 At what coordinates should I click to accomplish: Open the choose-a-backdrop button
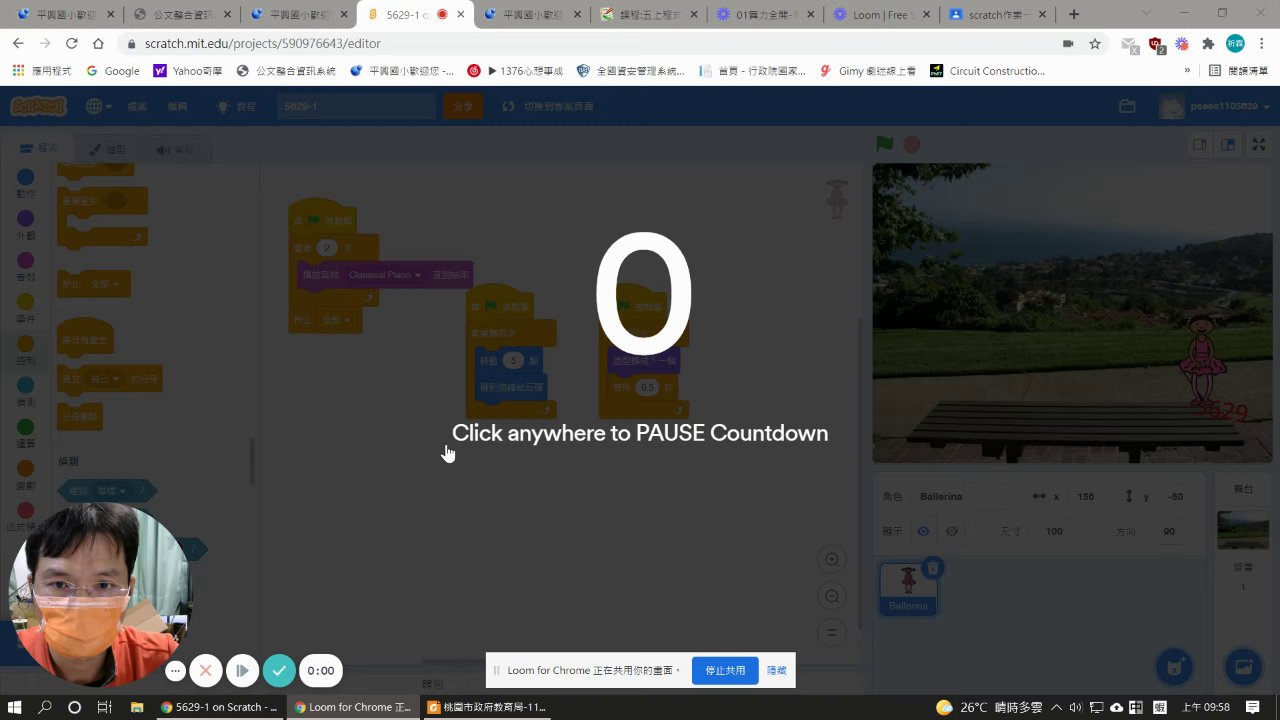pyautogui.click(x=1243, y=666)
